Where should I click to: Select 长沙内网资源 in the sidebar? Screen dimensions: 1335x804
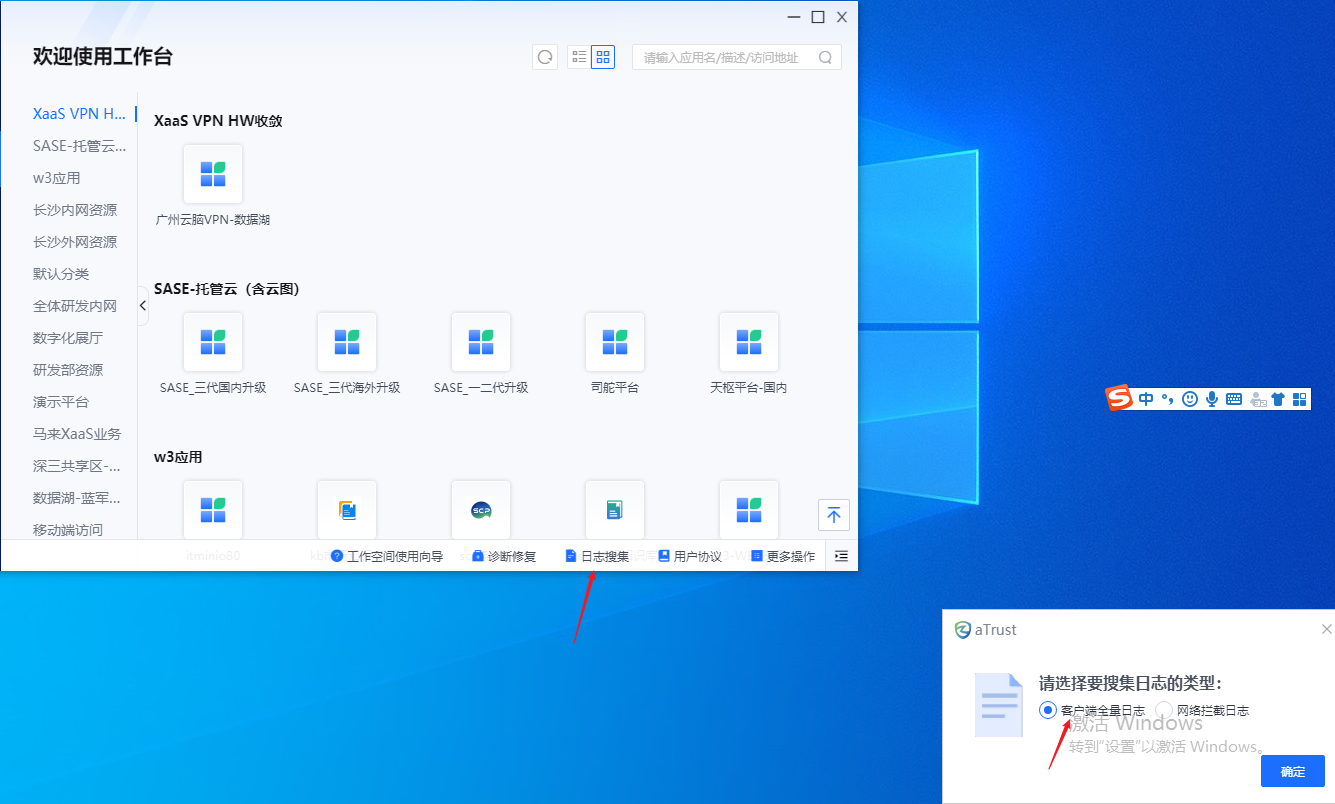(75, 210)
